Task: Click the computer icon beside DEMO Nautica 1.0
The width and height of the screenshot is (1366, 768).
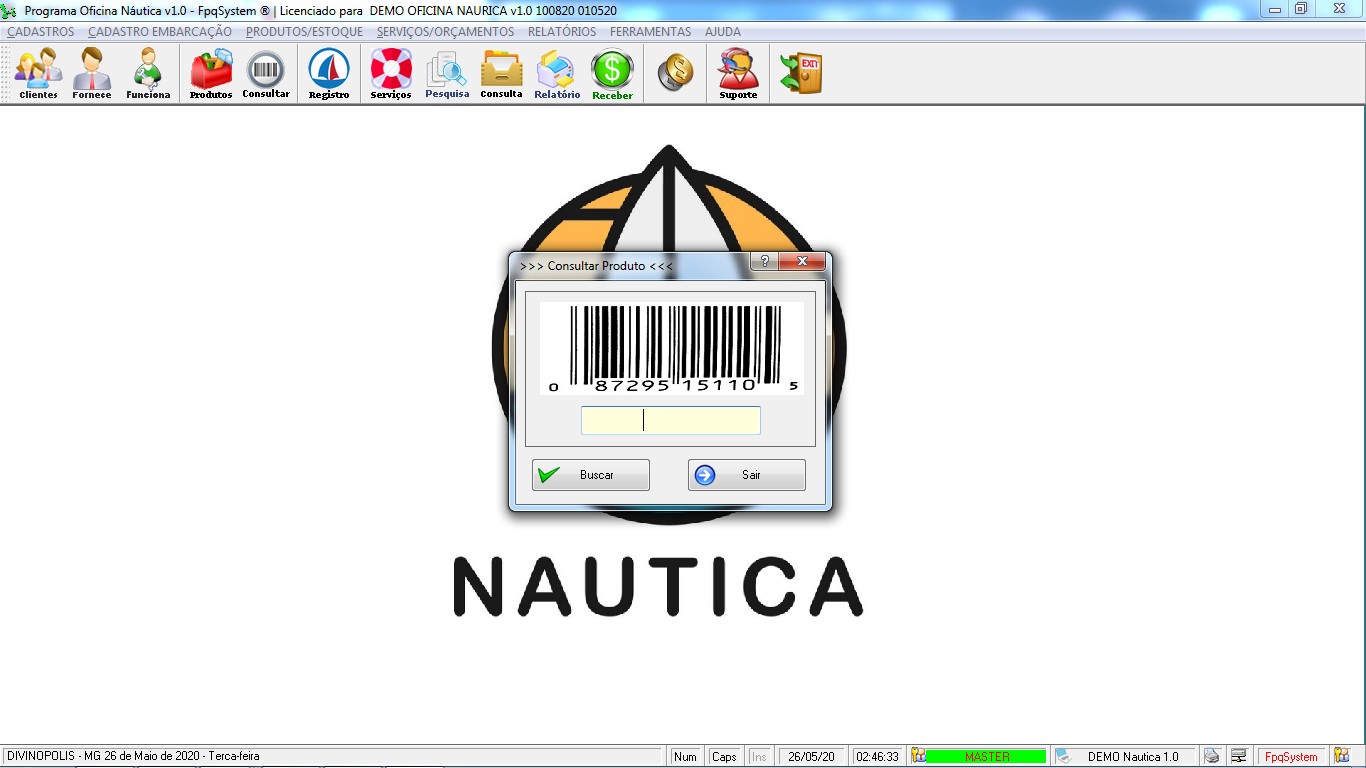Action: tap(1064, 756)
